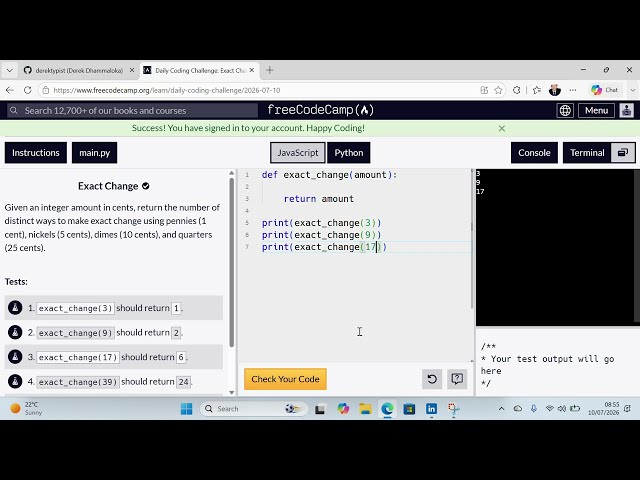
Task: Open the Copilot Chat button in Edge
Action: coord(604,90)
